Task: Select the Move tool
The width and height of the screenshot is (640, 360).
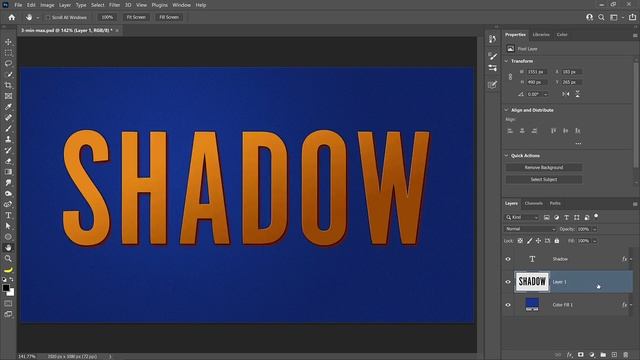Action: [x=8, y=42]
